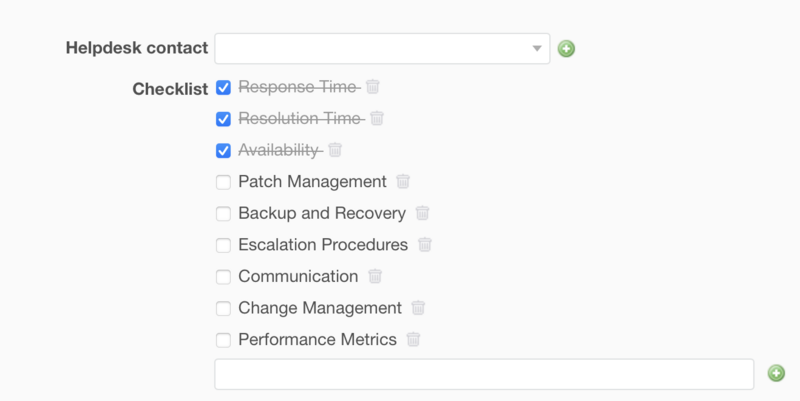800x401 pixels.
Task: Uncheck the Response Time checkbox
Action: point(223,88)
